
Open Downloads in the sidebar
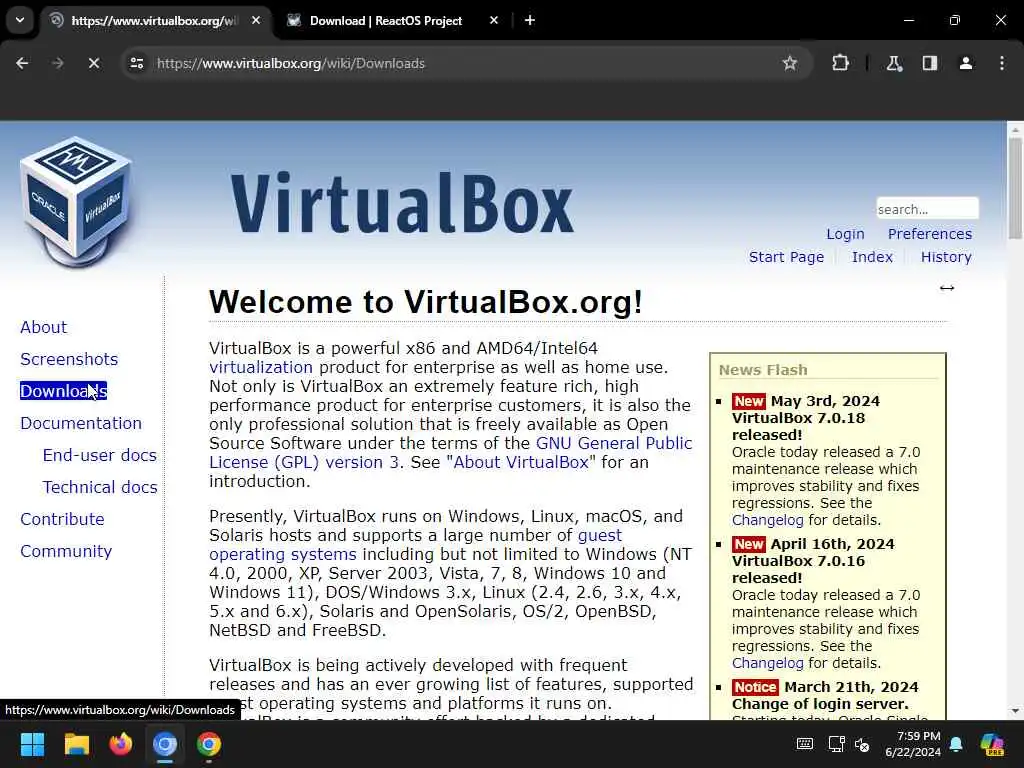(63, 391)
